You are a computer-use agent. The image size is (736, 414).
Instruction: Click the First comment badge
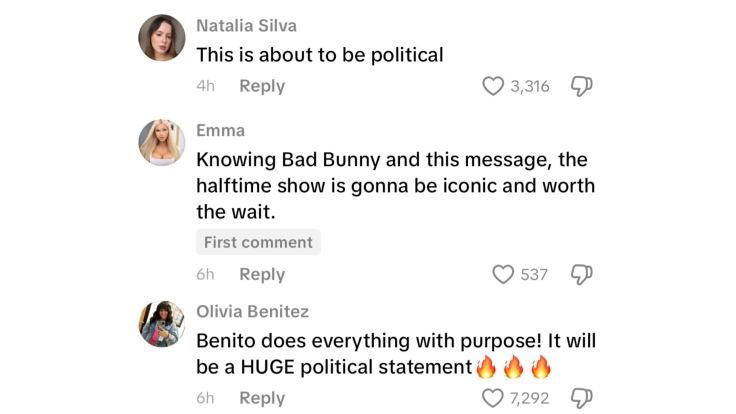(258, 242)
